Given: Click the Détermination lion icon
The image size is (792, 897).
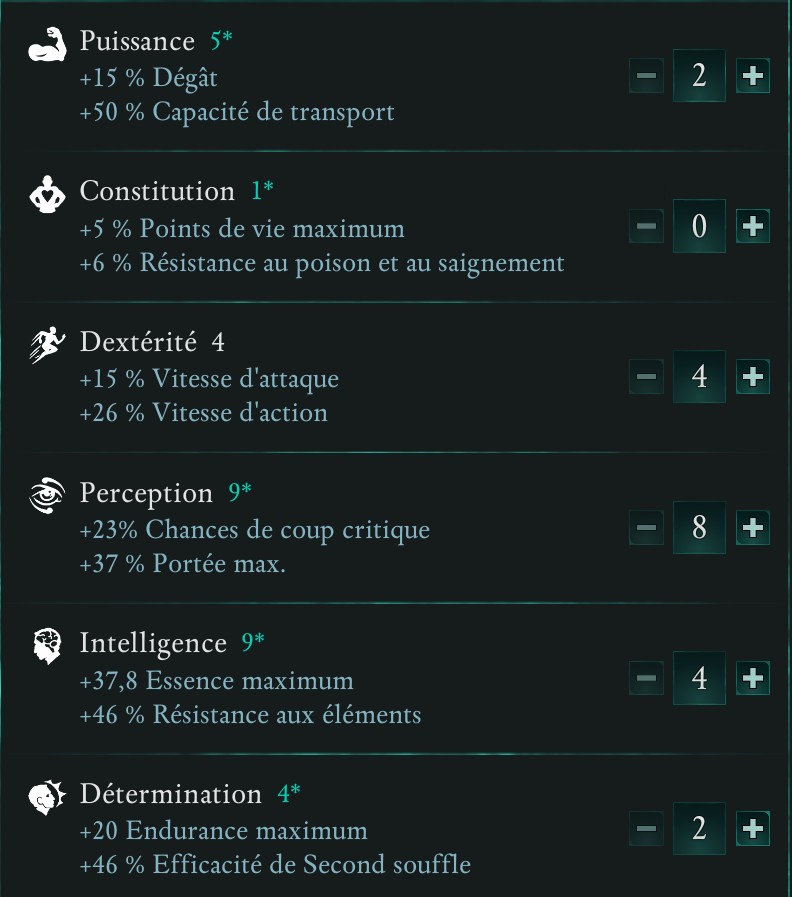Looking at the screenshot, I should point(45,797).
